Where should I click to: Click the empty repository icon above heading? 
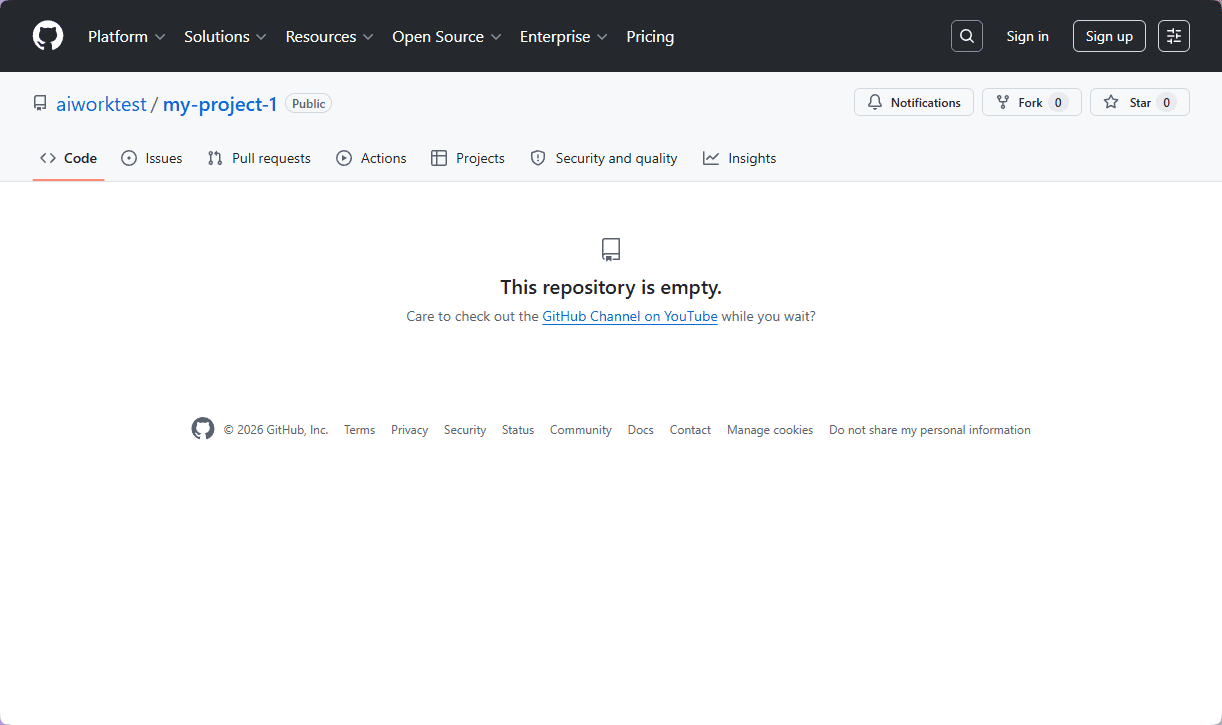611,250
